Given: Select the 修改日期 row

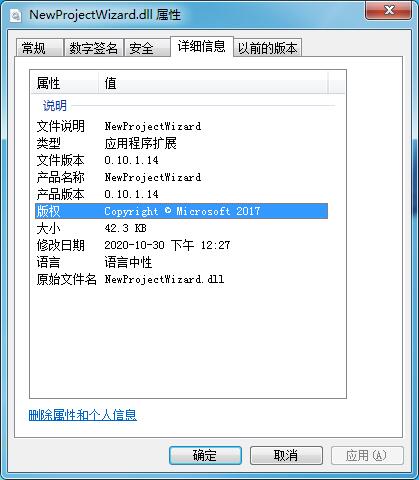Looking at the screenshot, I should (181, 245).
